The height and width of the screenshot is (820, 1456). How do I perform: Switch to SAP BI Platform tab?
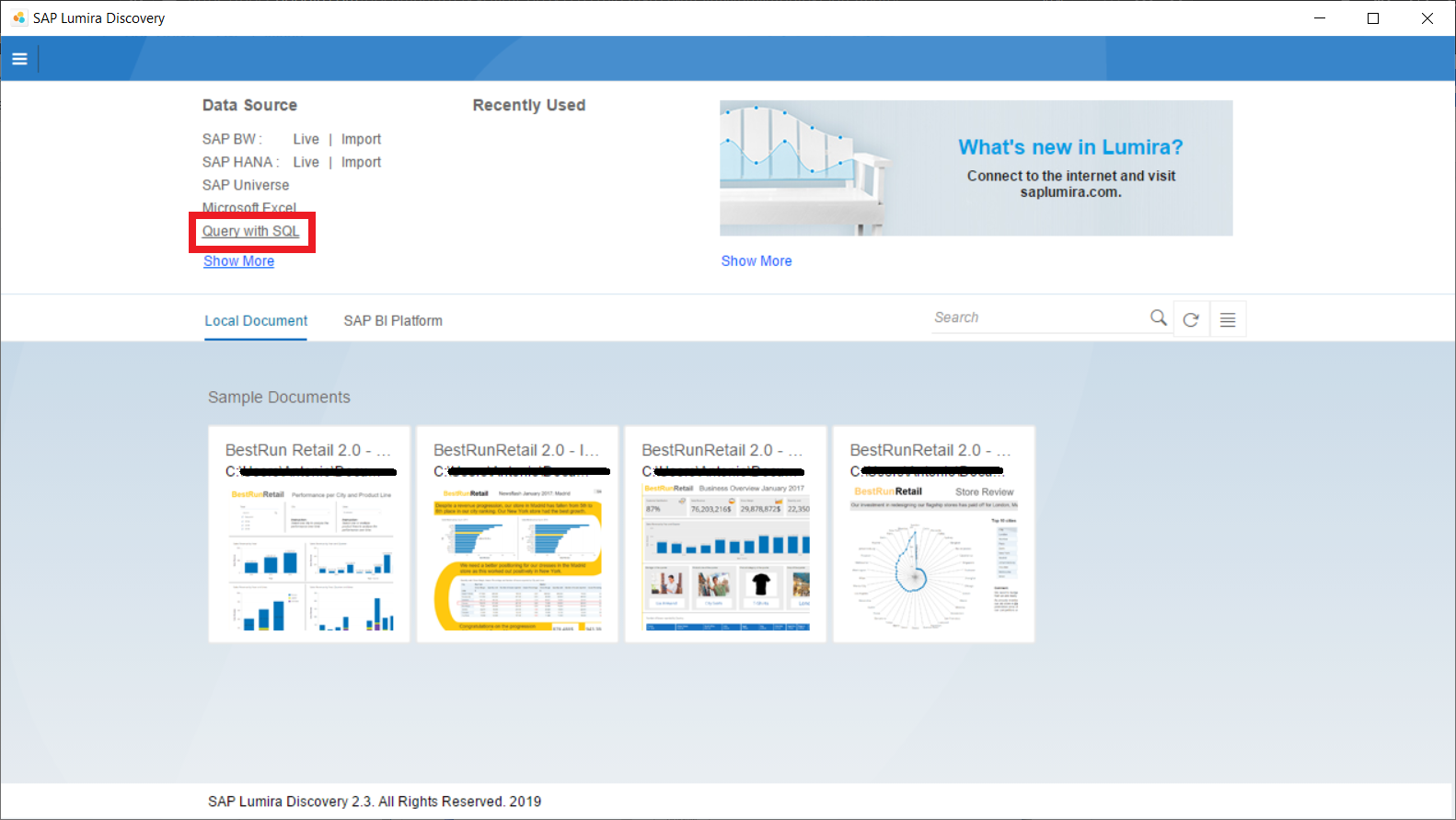pos(393,320)
